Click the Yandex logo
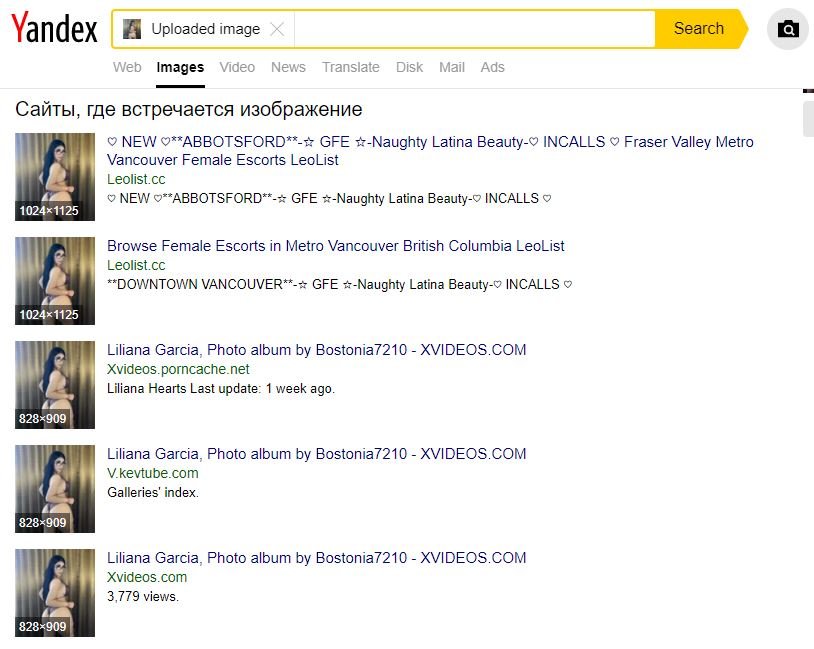This screenshot has width=814, height=649. [55, 28]
